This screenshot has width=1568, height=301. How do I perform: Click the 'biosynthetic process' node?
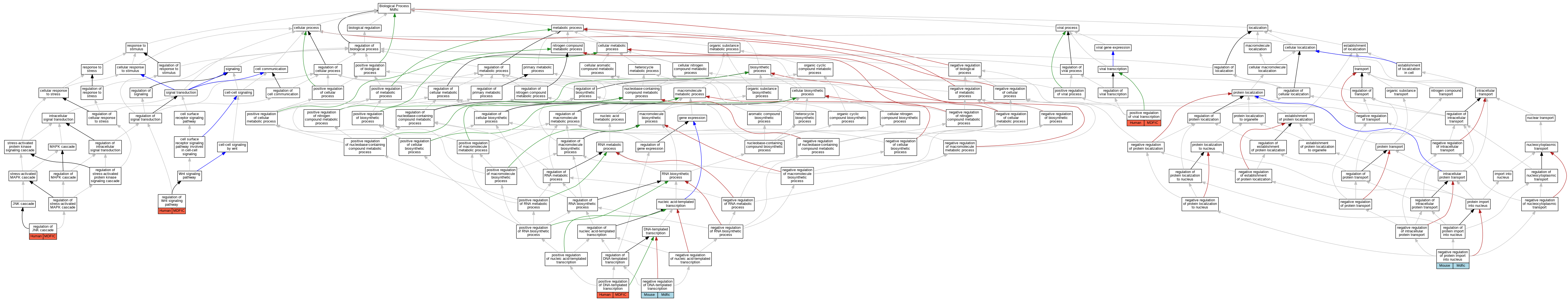tap(760, 69)
